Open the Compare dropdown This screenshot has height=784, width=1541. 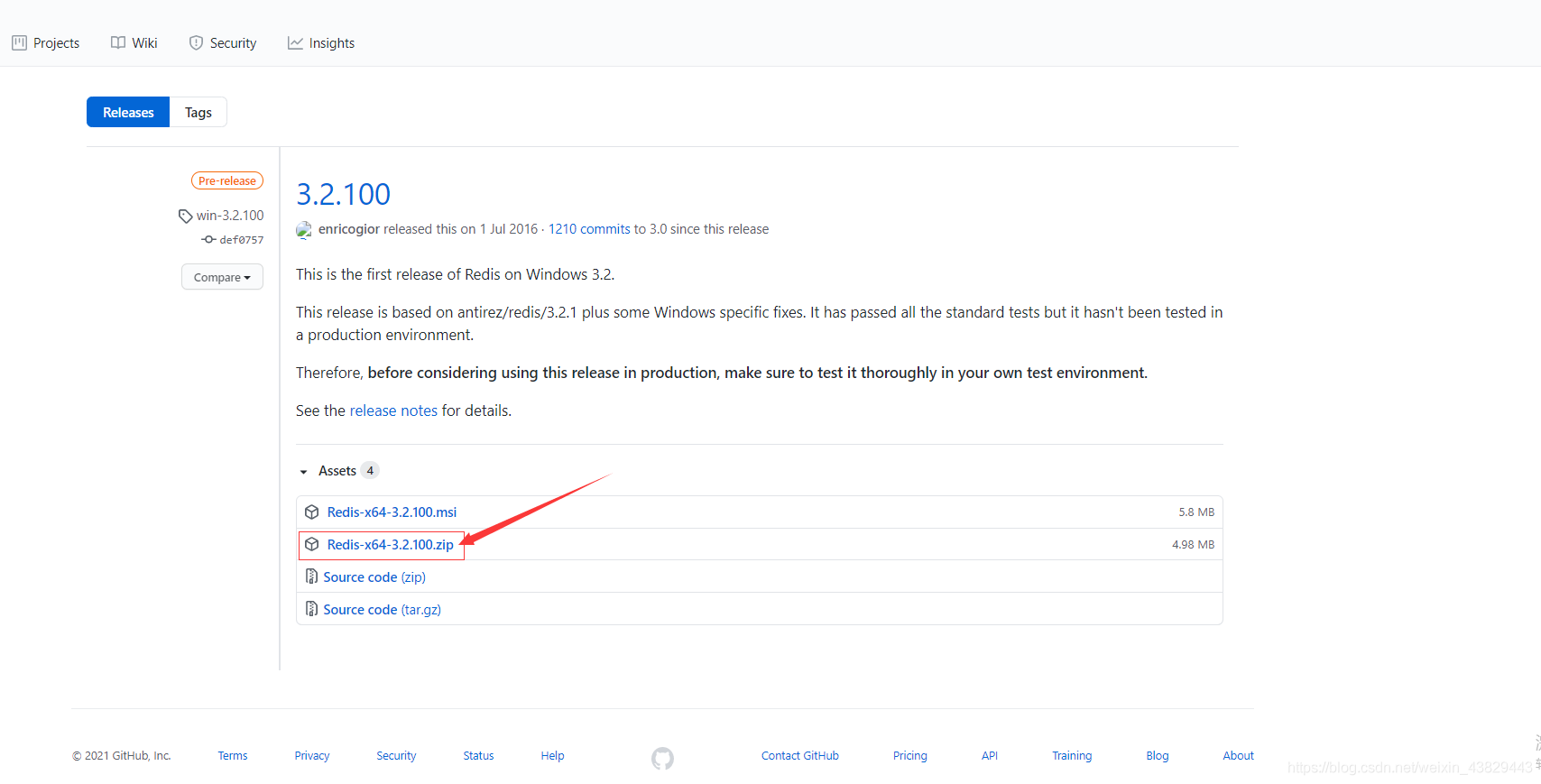point(222,277)
